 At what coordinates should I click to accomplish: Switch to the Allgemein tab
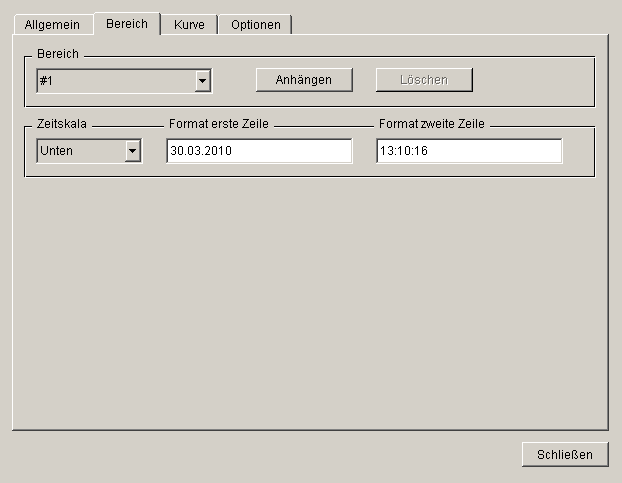point(52,25)
